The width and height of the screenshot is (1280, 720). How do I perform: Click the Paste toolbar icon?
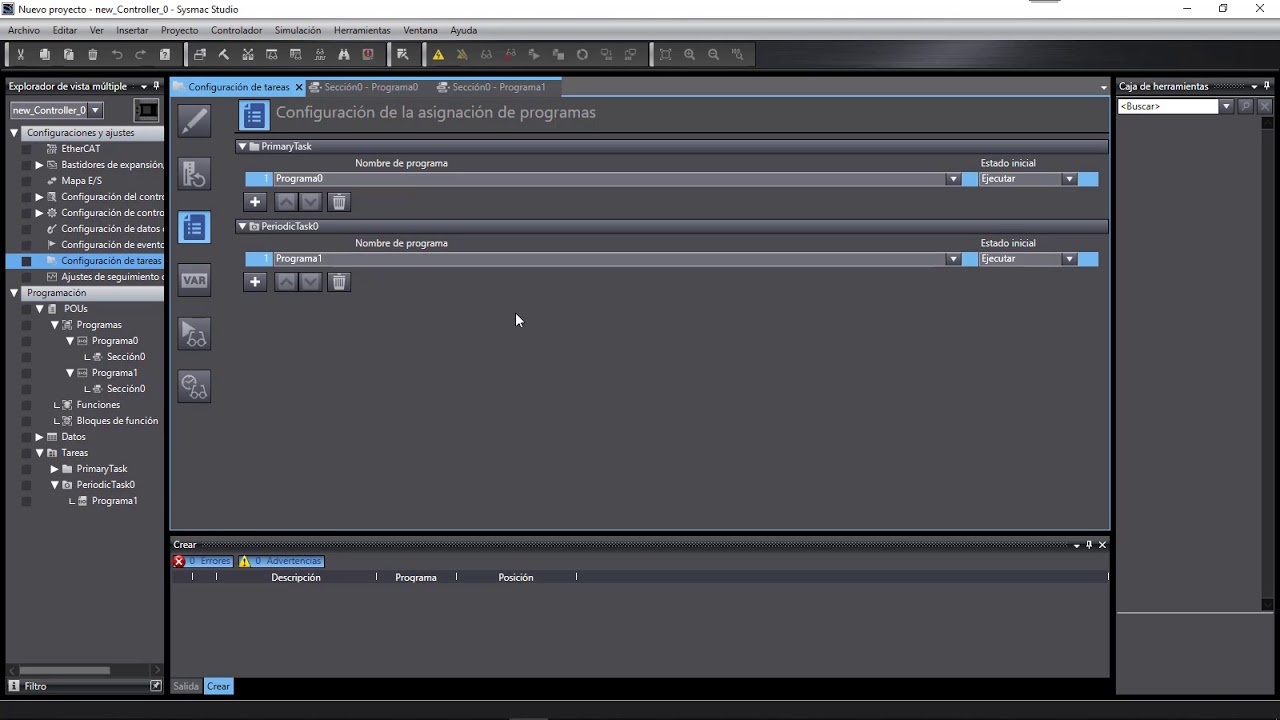(x=69, y=55)
